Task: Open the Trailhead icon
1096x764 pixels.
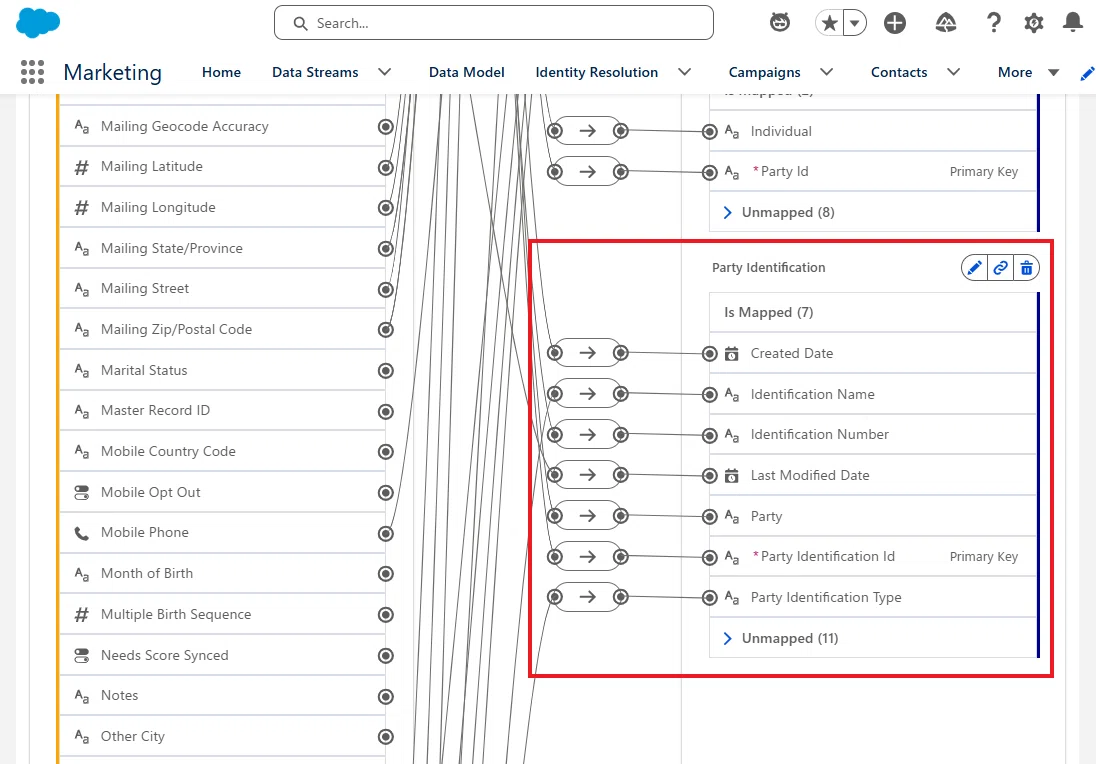Action: [x=946, y=23]
